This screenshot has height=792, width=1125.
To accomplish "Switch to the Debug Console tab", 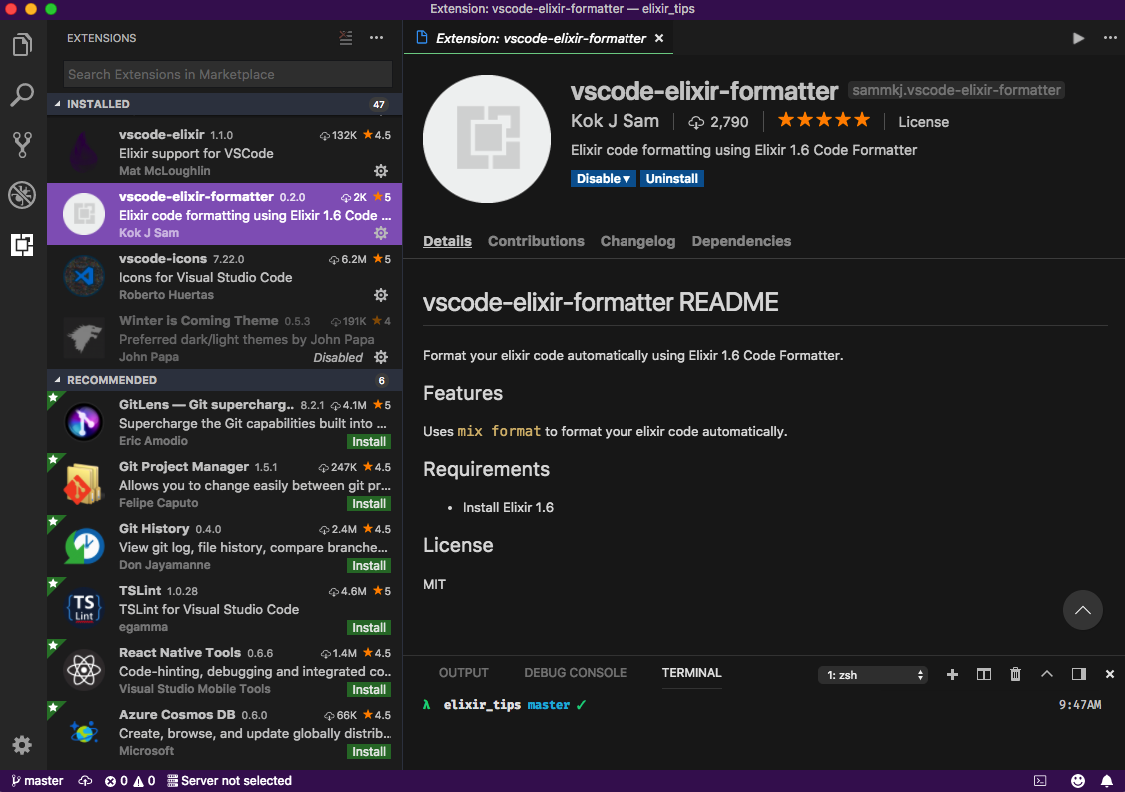I will [x=575, y=673].
